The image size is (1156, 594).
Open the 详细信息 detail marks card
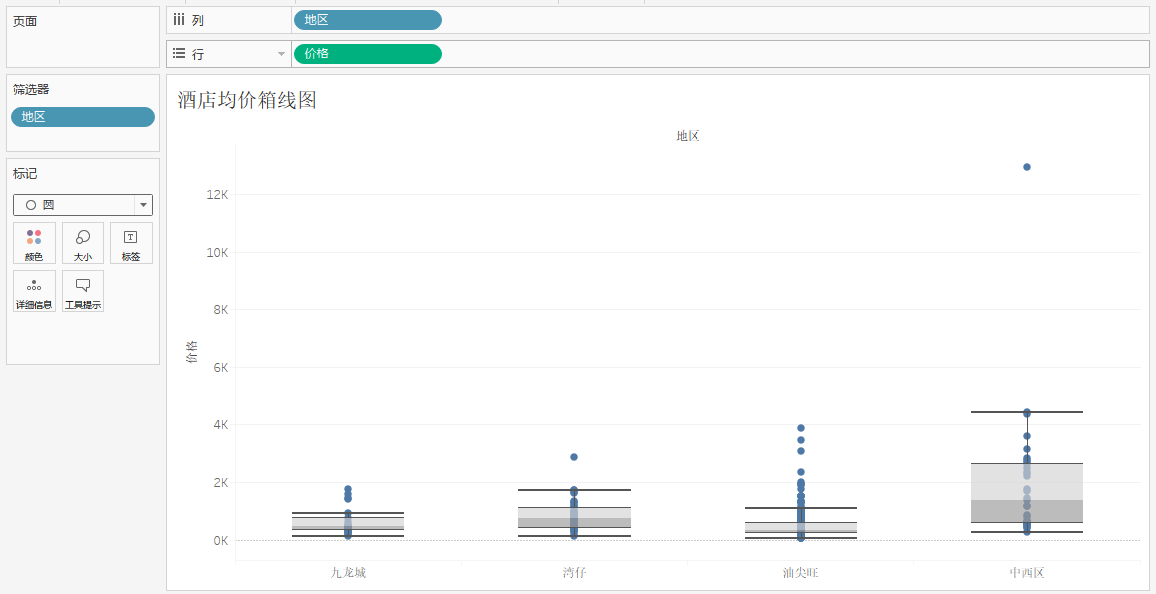click(x=34, y=291)
